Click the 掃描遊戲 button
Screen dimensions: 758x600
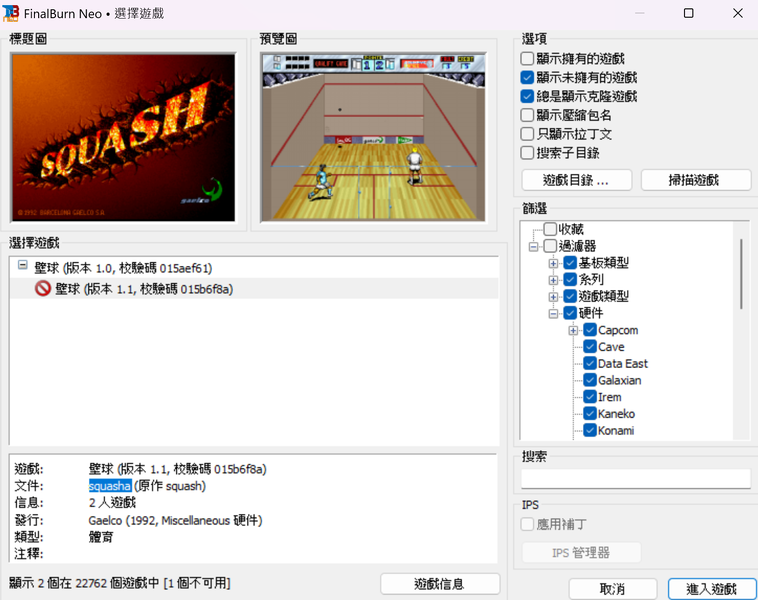[696, 180]
